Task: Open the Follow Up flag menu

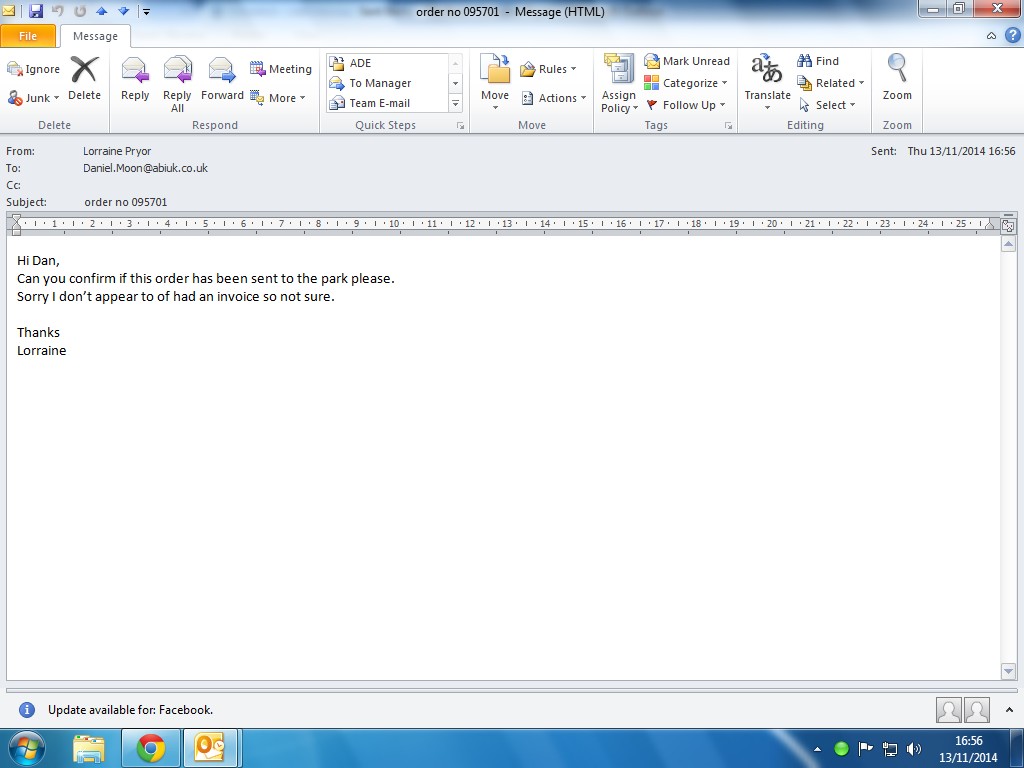Action: [685, 105]
